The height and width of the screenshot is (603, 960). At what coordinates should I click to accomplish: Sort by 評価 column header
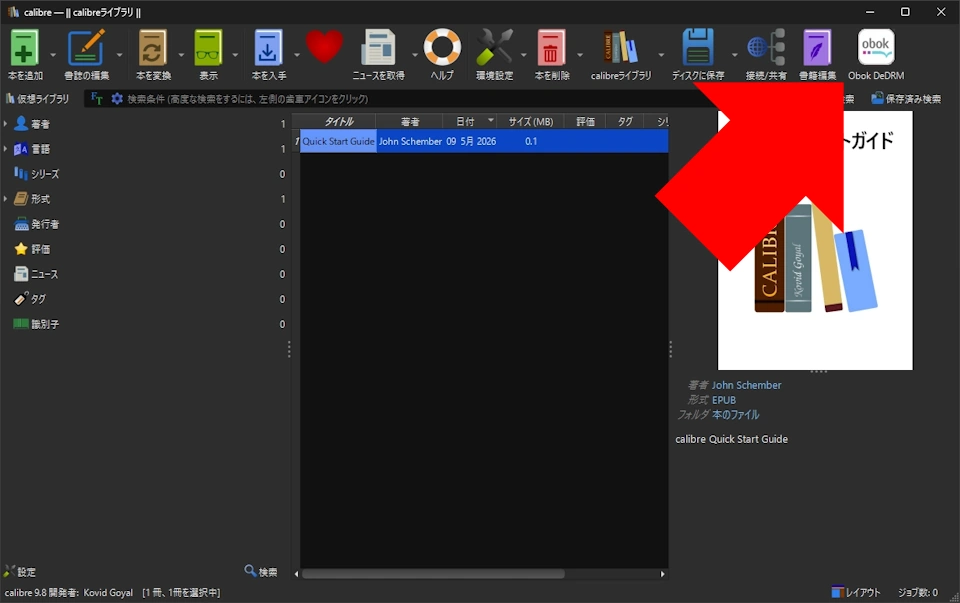pos(585,121)
